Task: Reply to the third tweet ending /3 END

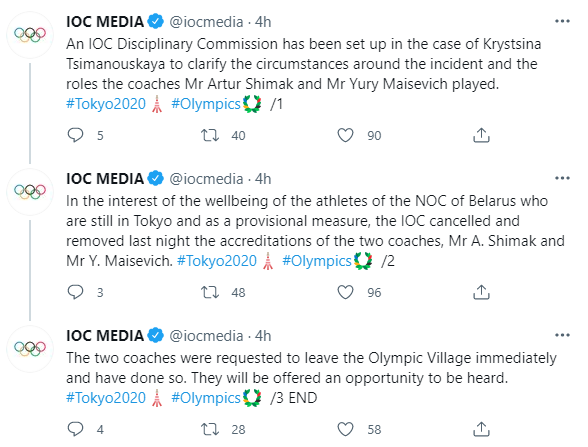Action: click(x=75, y=429)
